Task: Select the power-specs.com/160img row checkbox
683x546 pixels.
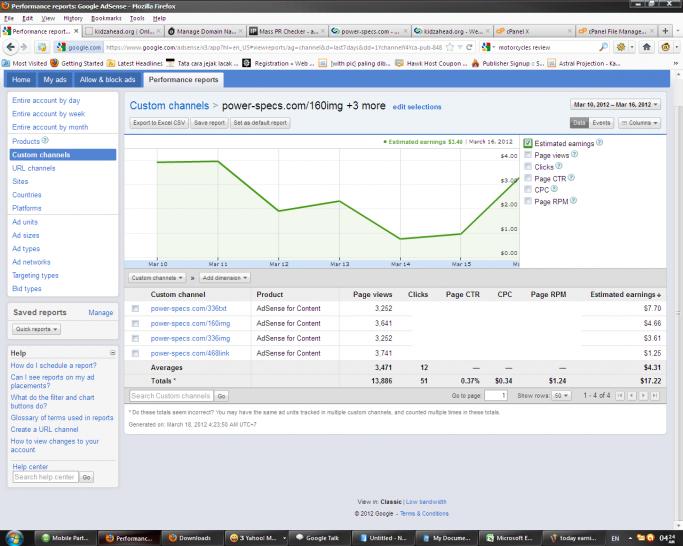Action: 135,324
